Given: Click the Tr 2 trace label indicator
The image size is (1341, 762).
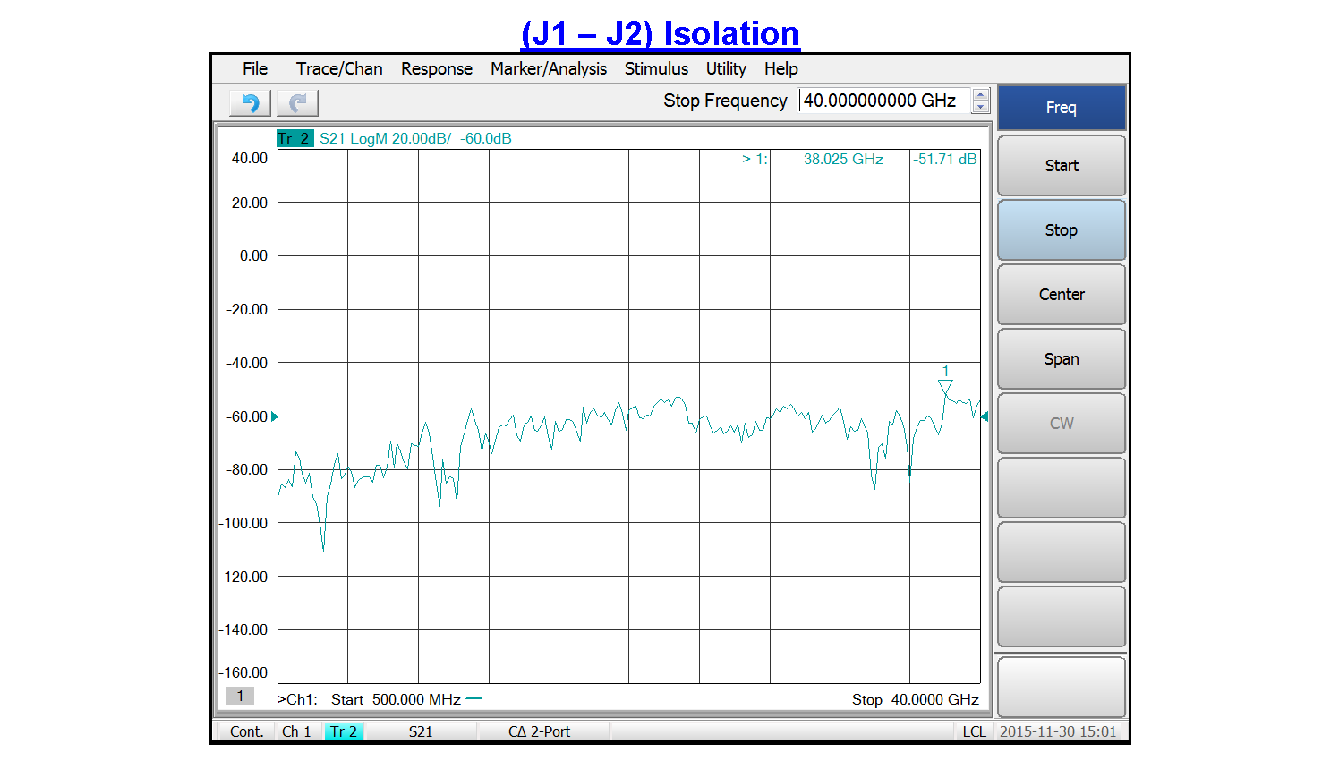Looking at the screenshot, I should (x=294, y=139).
